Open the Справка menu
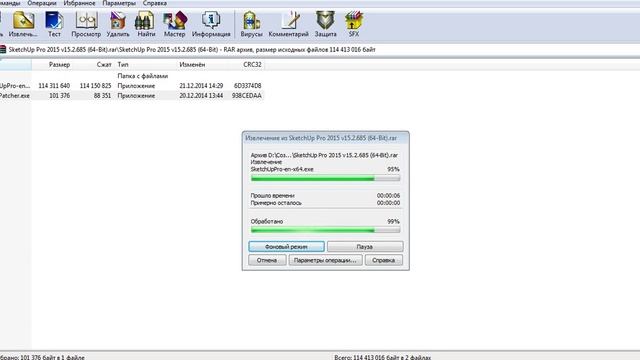The width and height of the screenshot is (640, 360). [155, 3]
